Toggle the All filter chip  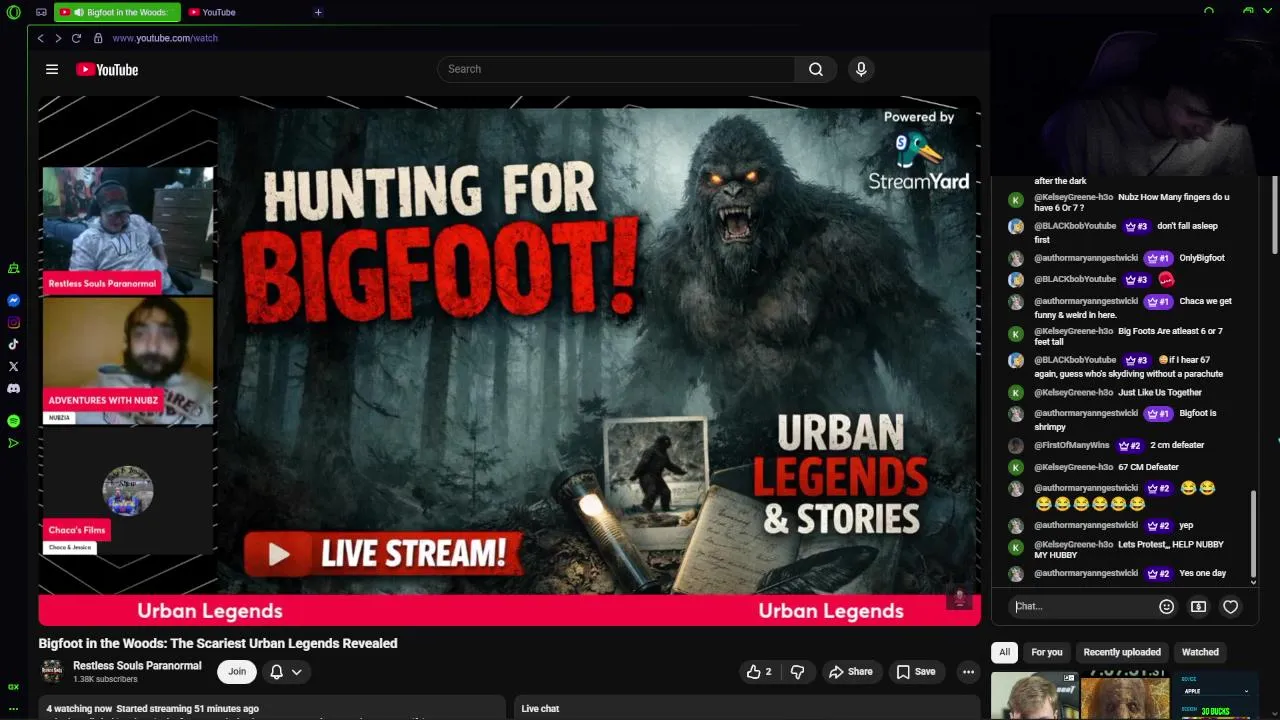click(1004, 652)
